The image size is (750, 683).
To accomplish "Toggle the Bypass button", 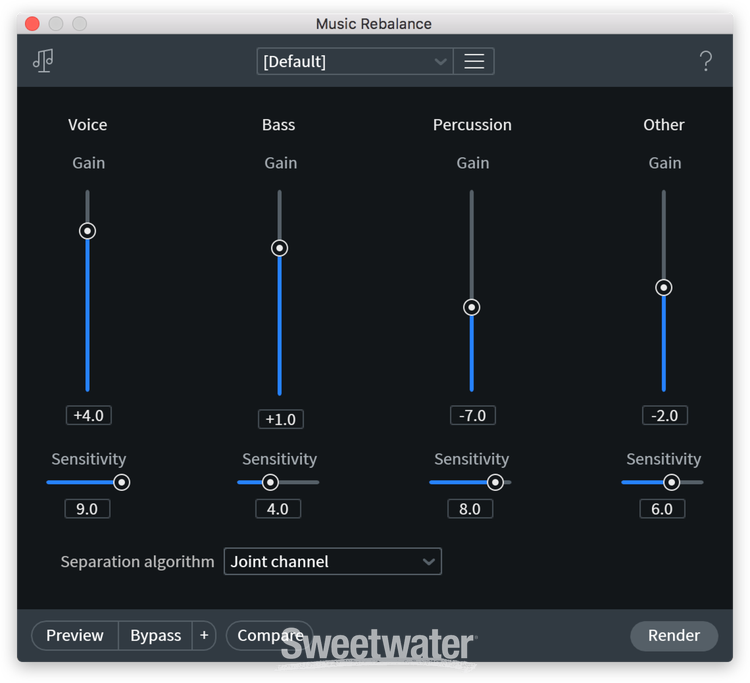I will [x=155, y=636].
